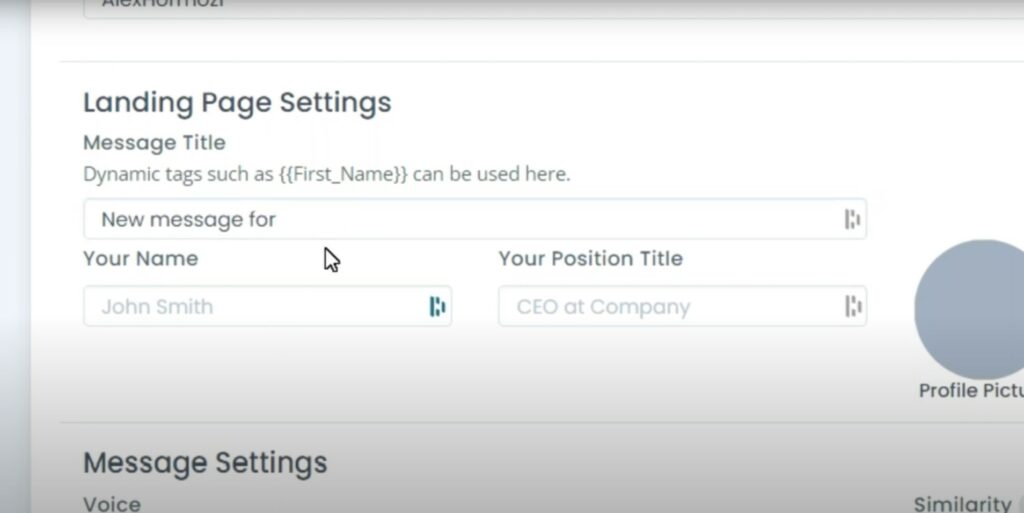The width and height of the screenshot is (1024, 513).
Task: Focus the Your Name field showing John Smith
Action: pos(267,306)
